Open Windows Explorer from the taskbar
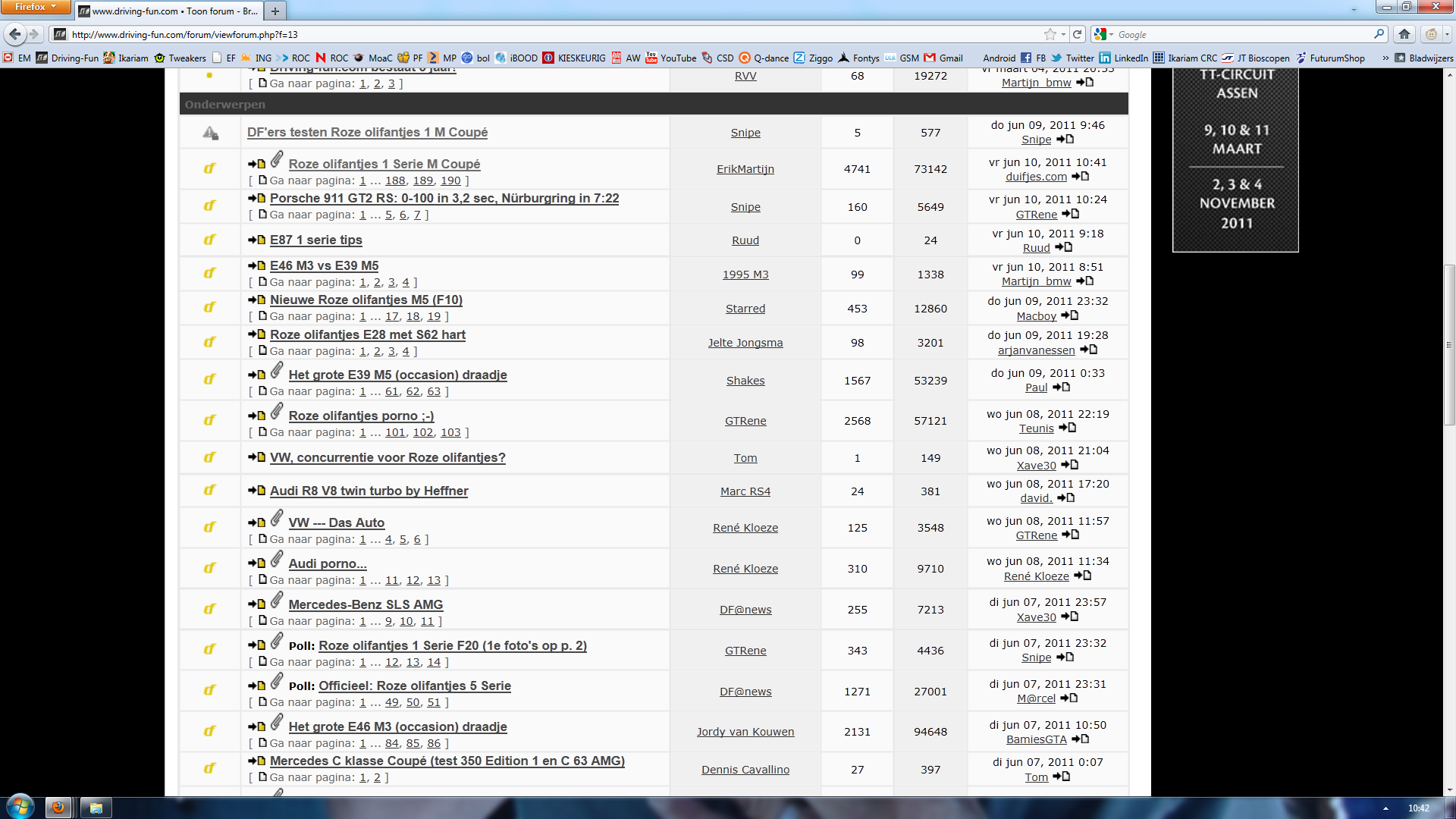 tap(96, 808)
